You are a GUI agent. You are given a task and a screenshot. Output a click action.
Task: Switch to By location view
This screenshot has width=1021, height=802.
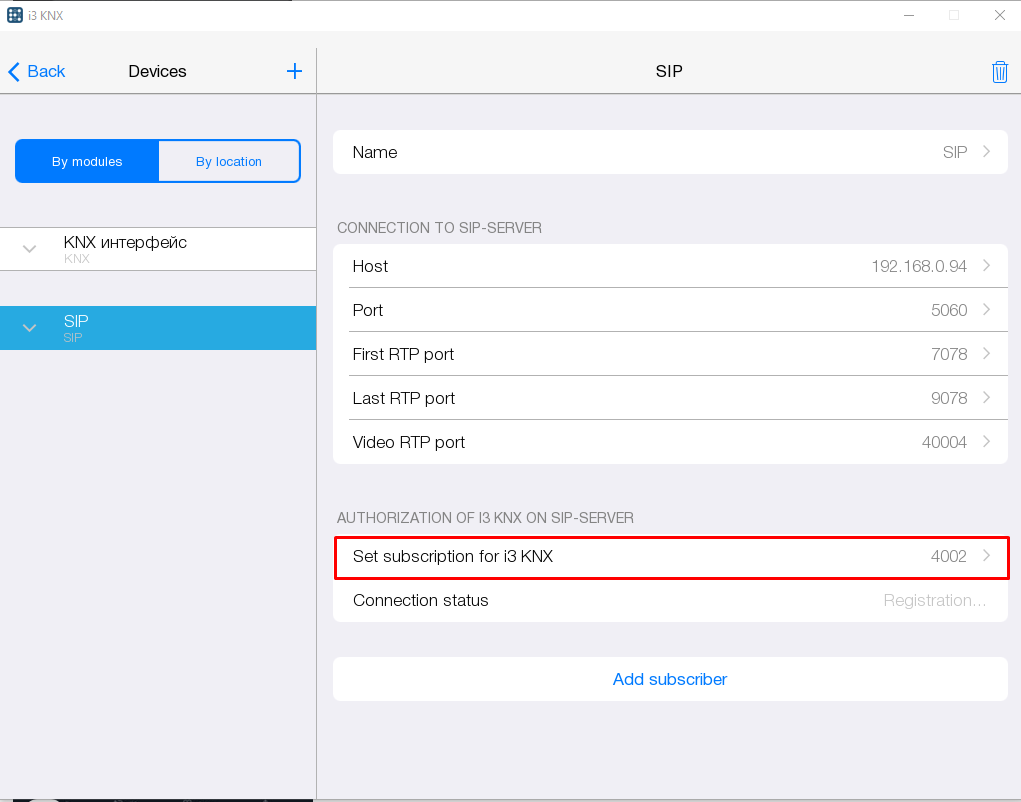229,161
